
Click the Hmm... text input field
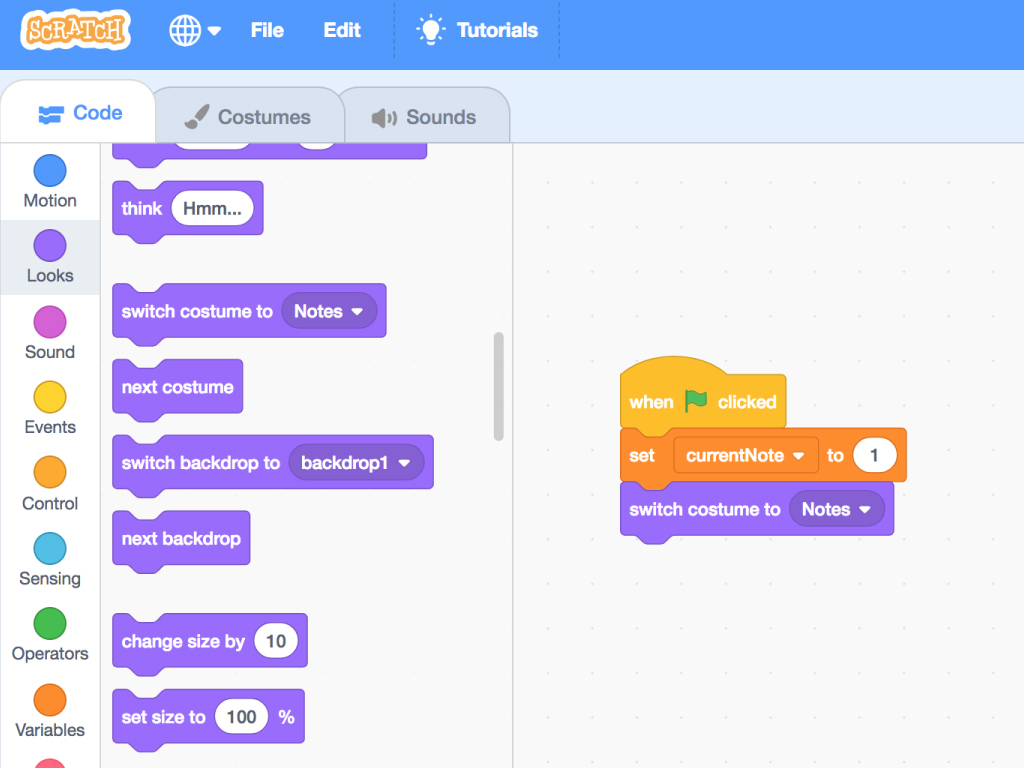(212, 208)
